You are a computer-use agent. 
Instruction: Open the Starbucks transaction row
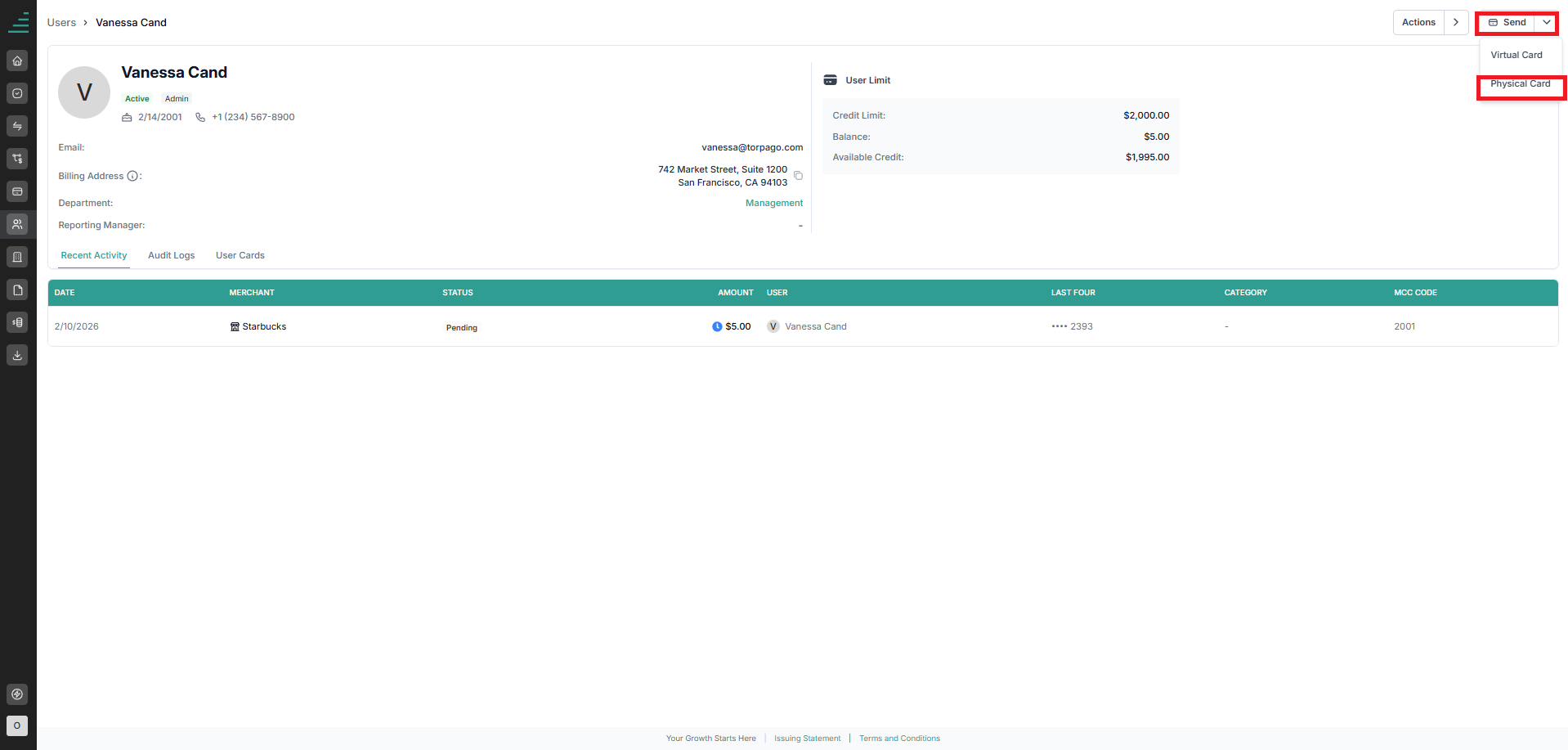click(x=803, y=326)
